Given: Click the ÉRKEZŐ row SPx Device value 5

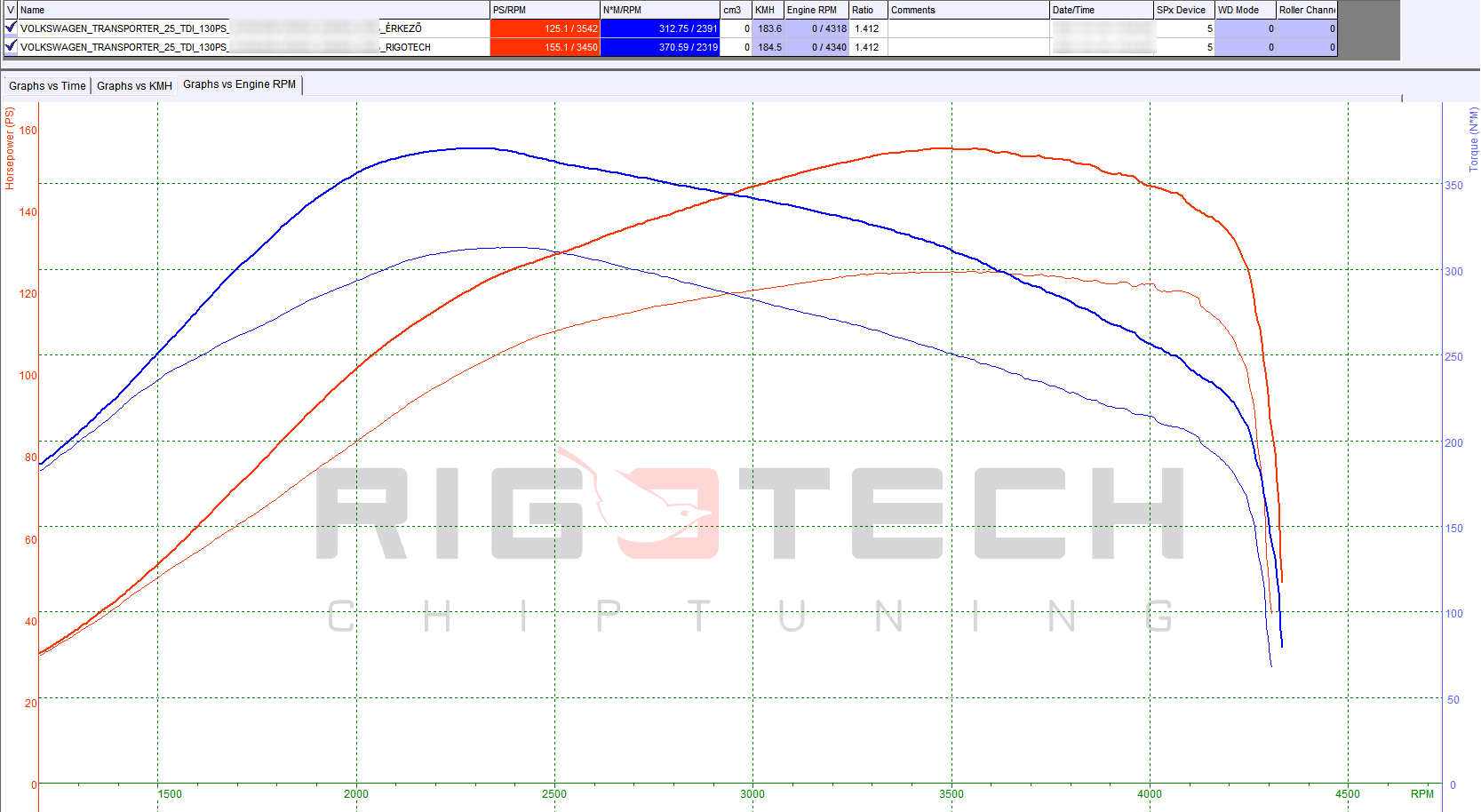Looking at the screenshot, I should tap(1184, 28).
